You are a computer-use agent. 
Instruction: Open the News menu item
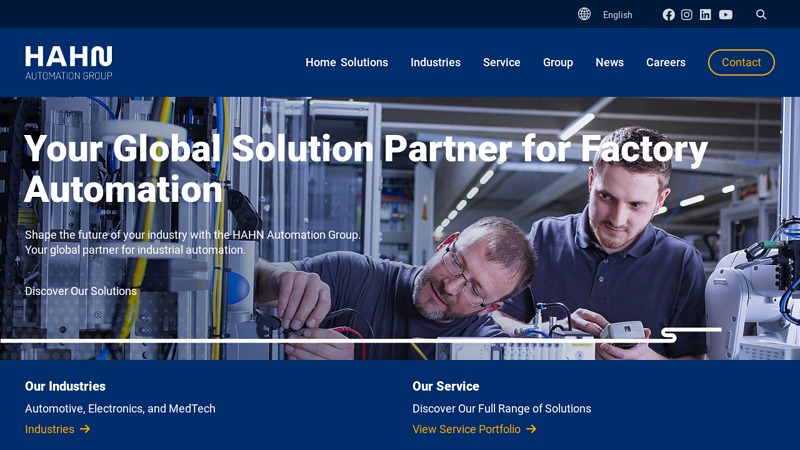tap(609, 62)
